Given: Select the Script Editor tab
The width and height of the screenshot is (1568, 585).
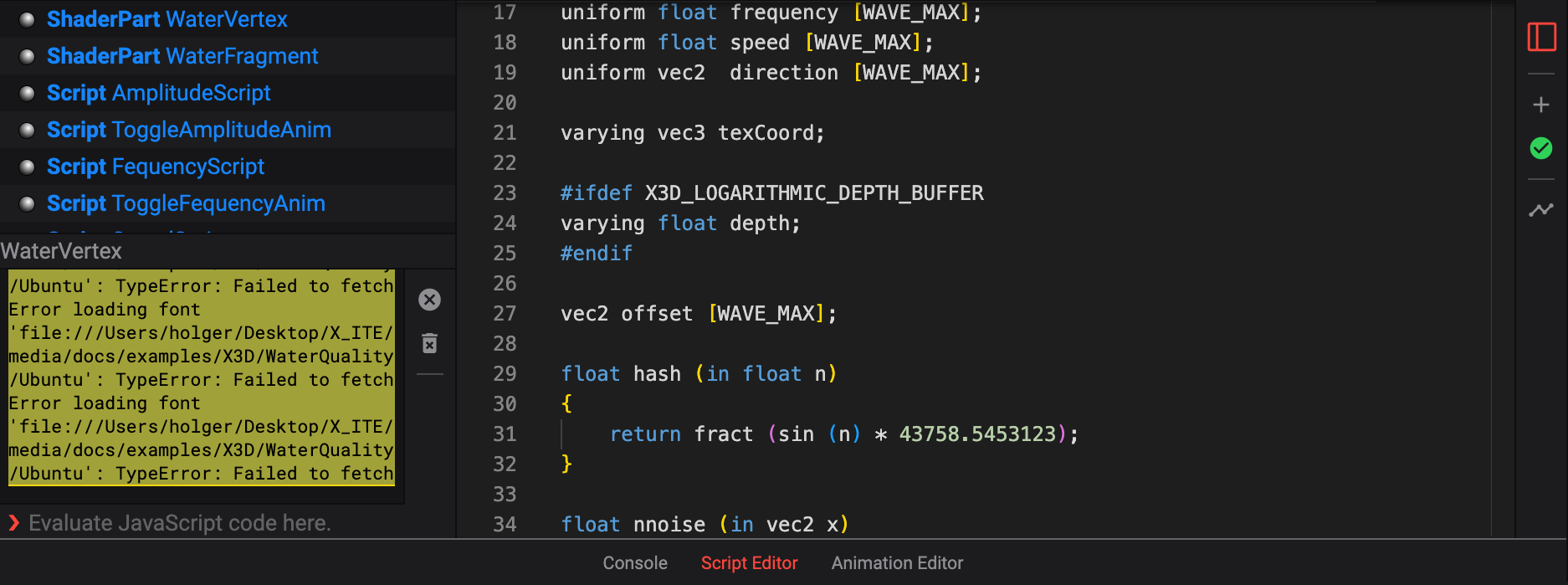Looking at the screenshot, I should (749, 563).
